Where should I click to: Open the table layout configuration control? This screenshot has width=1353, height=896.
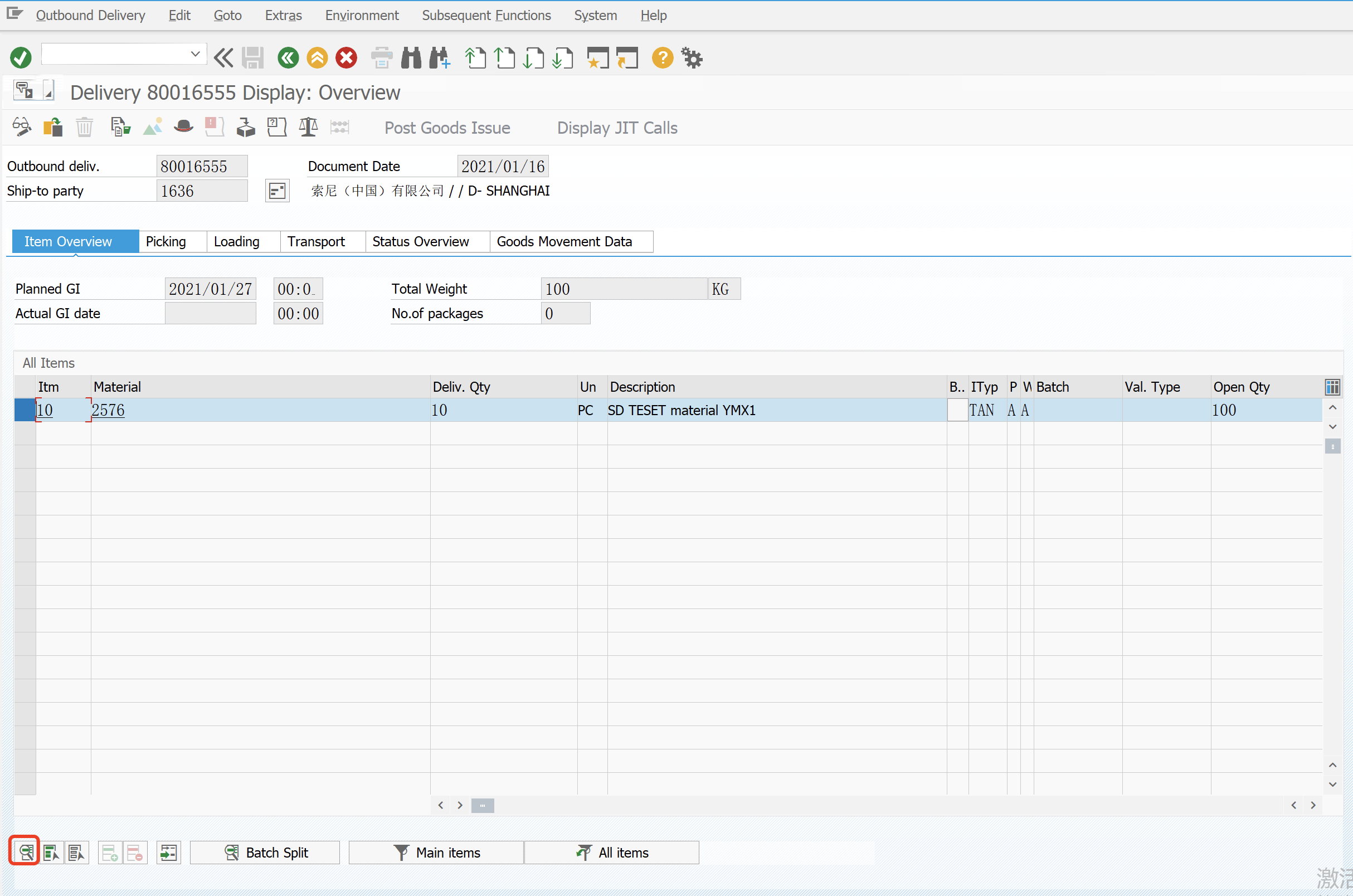[x=1332, y=387]
